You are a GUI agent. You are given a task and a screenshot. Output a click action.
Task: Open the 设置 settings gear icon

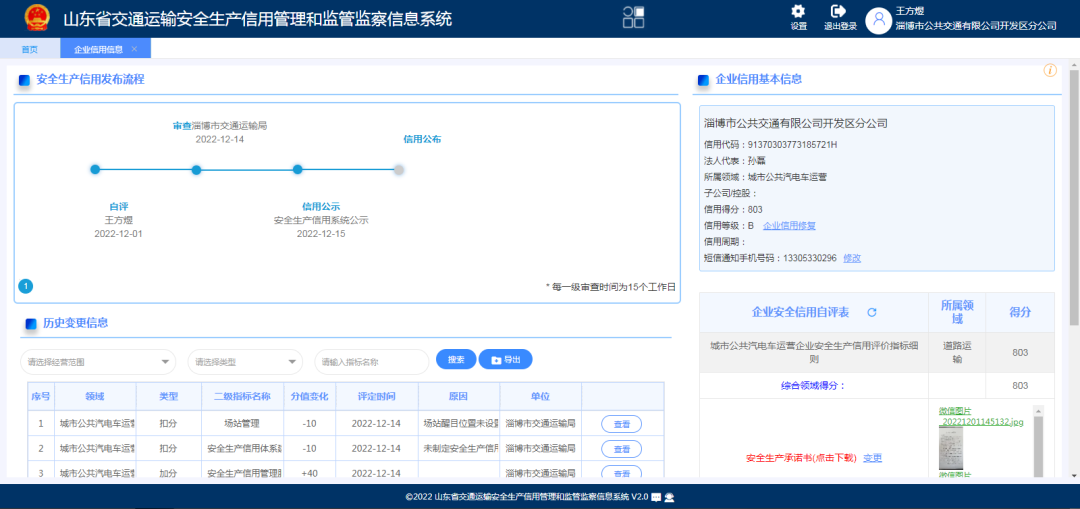click(798, 11)
